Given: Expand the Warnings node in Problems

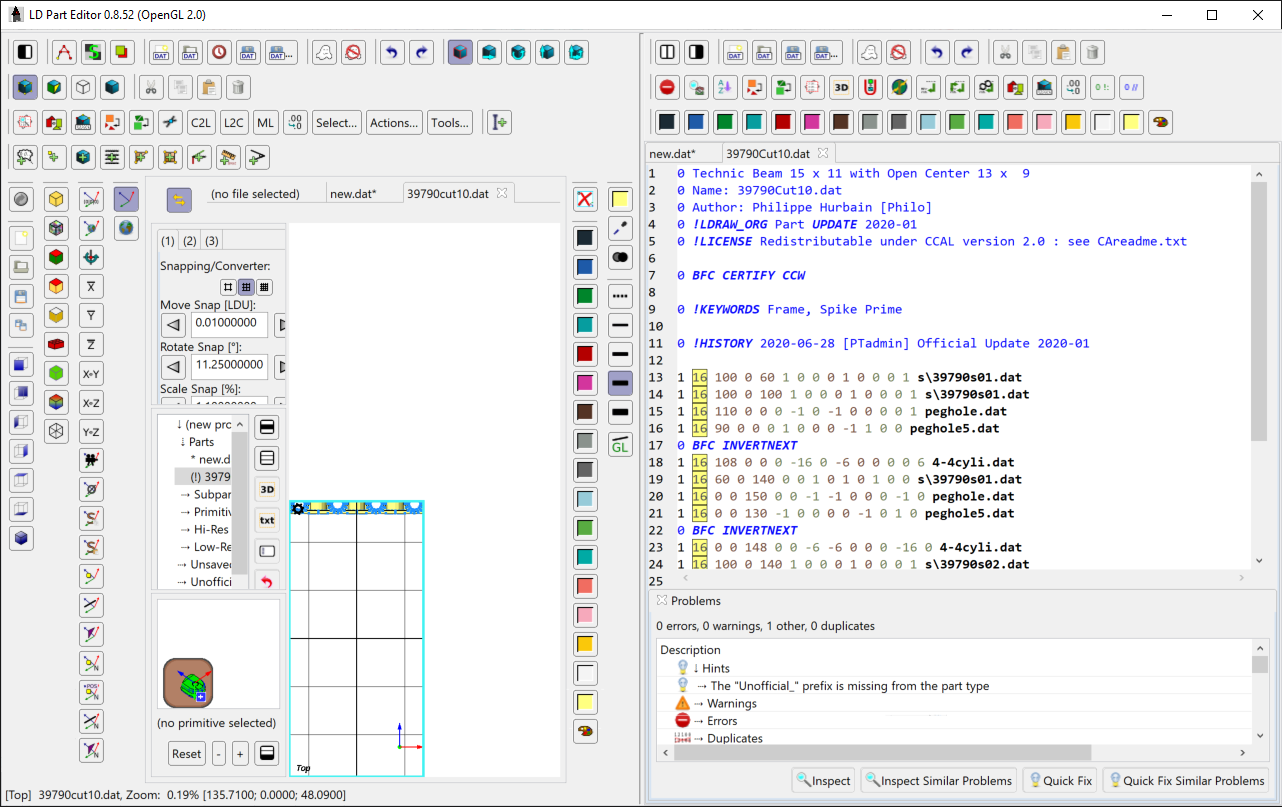Looking at the screenshot, I should (x=696, y=704).
